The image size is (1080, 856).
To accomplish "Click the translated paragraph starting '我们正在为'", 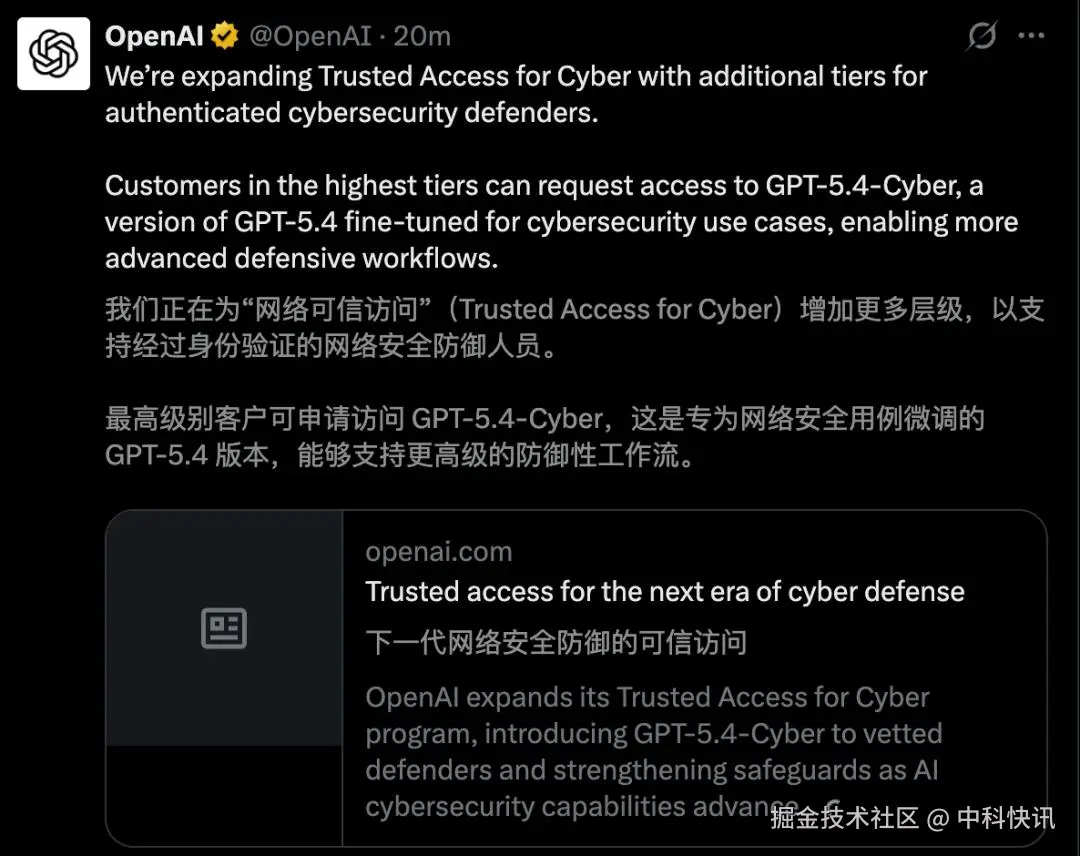I will [x=573, y=327].
